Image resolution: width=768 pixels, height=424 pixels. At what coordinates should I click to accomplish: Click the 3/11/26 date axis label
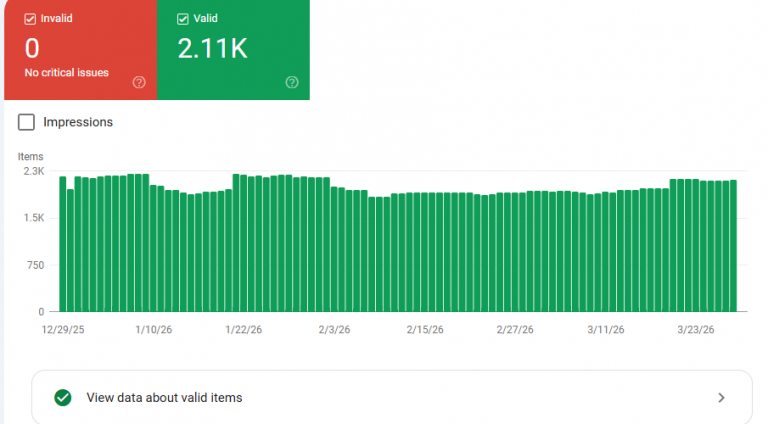(606, 330)
